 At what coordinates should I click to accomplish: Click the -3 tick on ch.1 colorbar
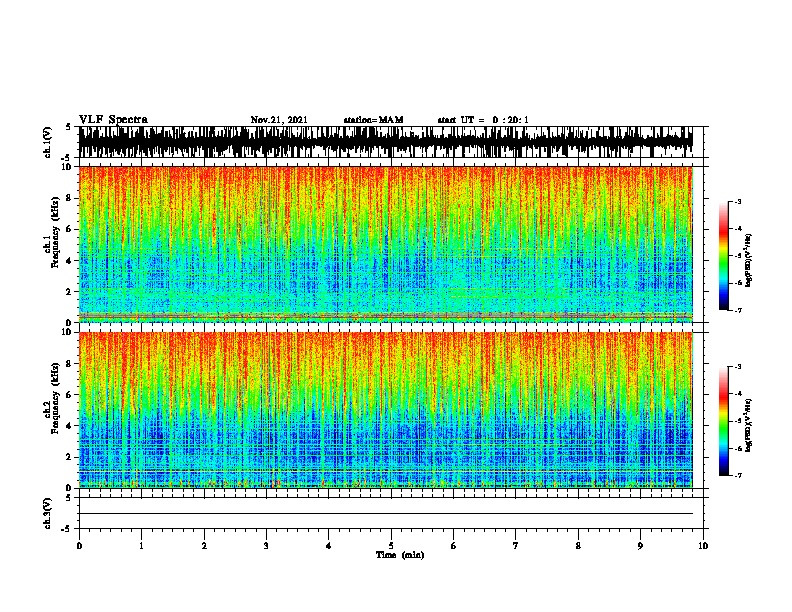(x=738, y=201)
